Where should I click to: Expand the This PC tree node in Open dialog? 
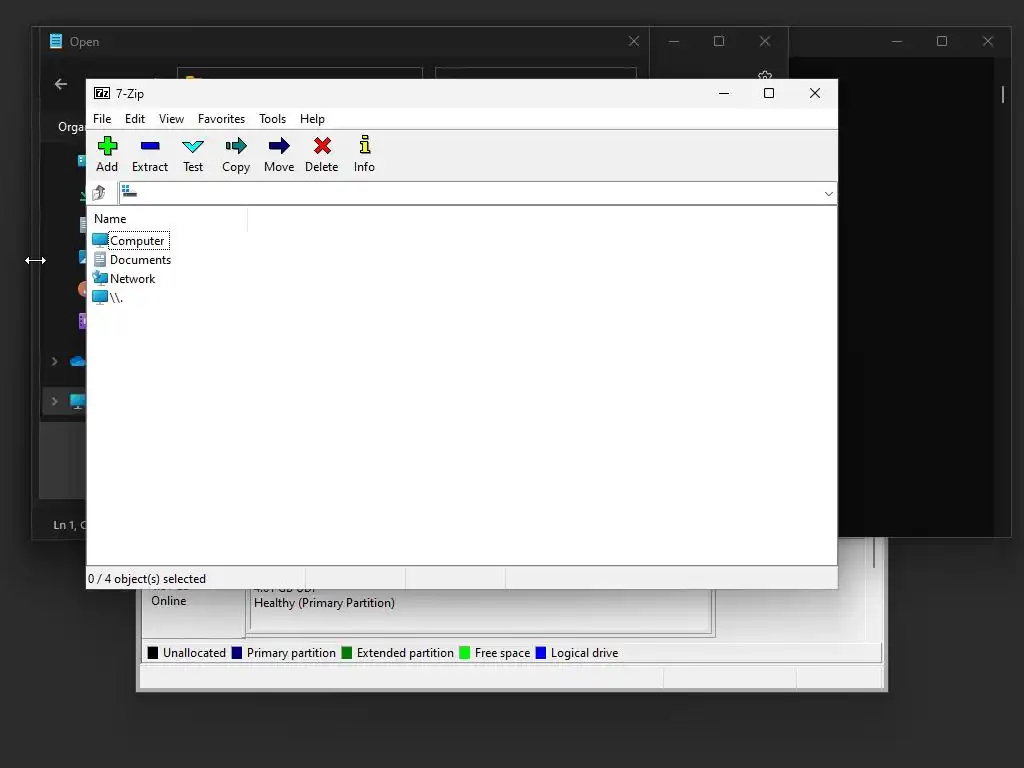point(55,401)
